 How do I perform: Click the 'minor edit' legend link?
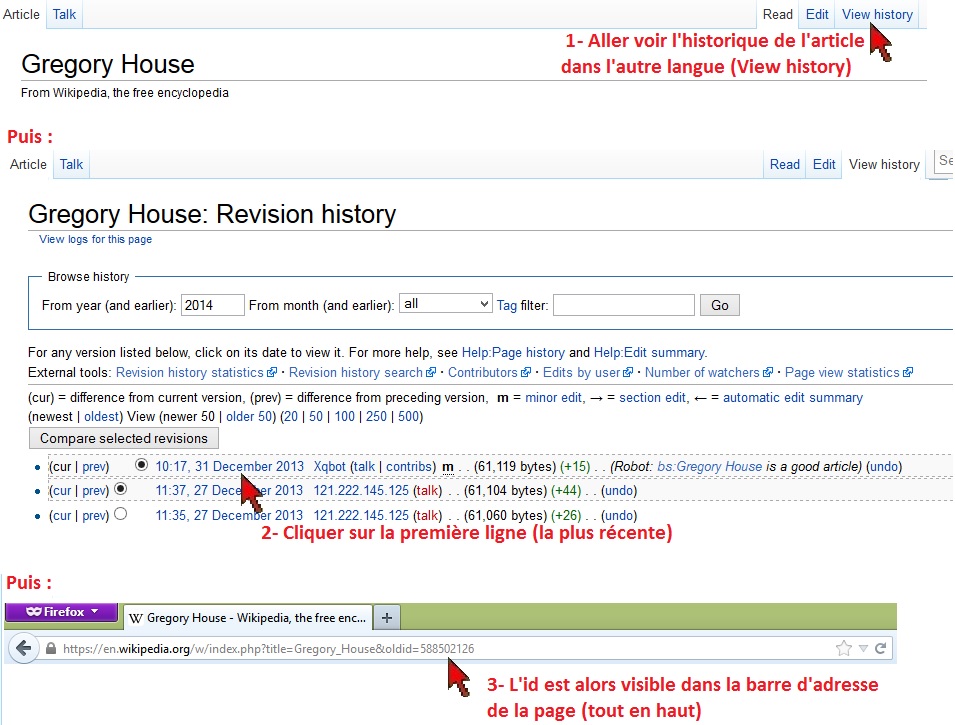554,397
